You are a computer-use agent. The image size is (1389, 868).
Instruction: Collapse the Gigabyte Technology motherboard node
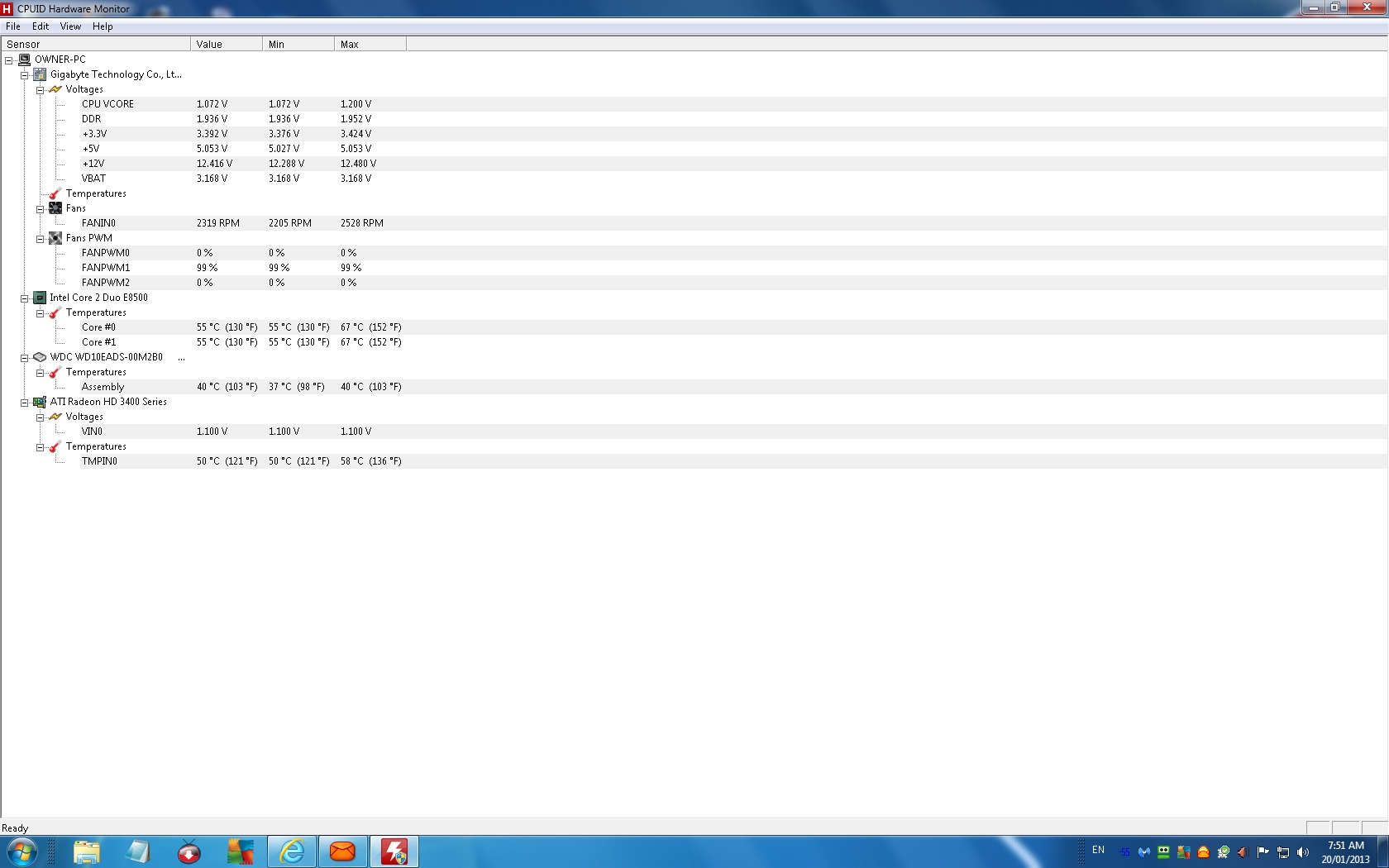pos(25,75)
